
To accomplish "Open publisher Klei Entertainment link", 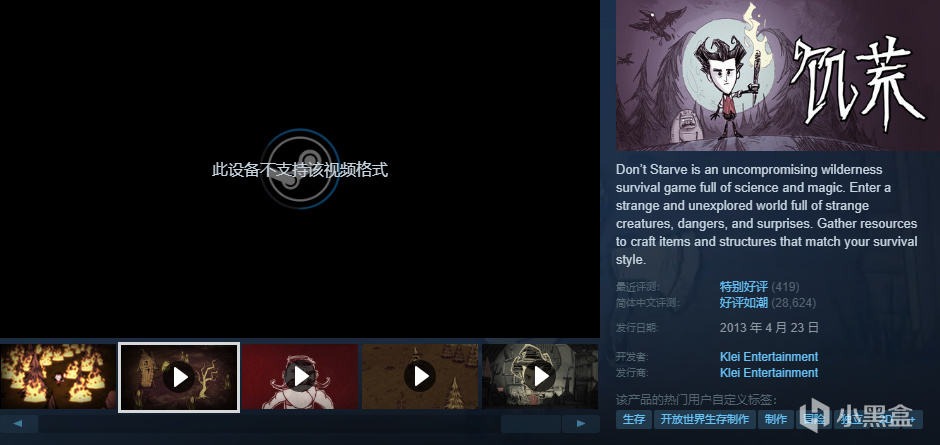I will click(x=769, y=373).
